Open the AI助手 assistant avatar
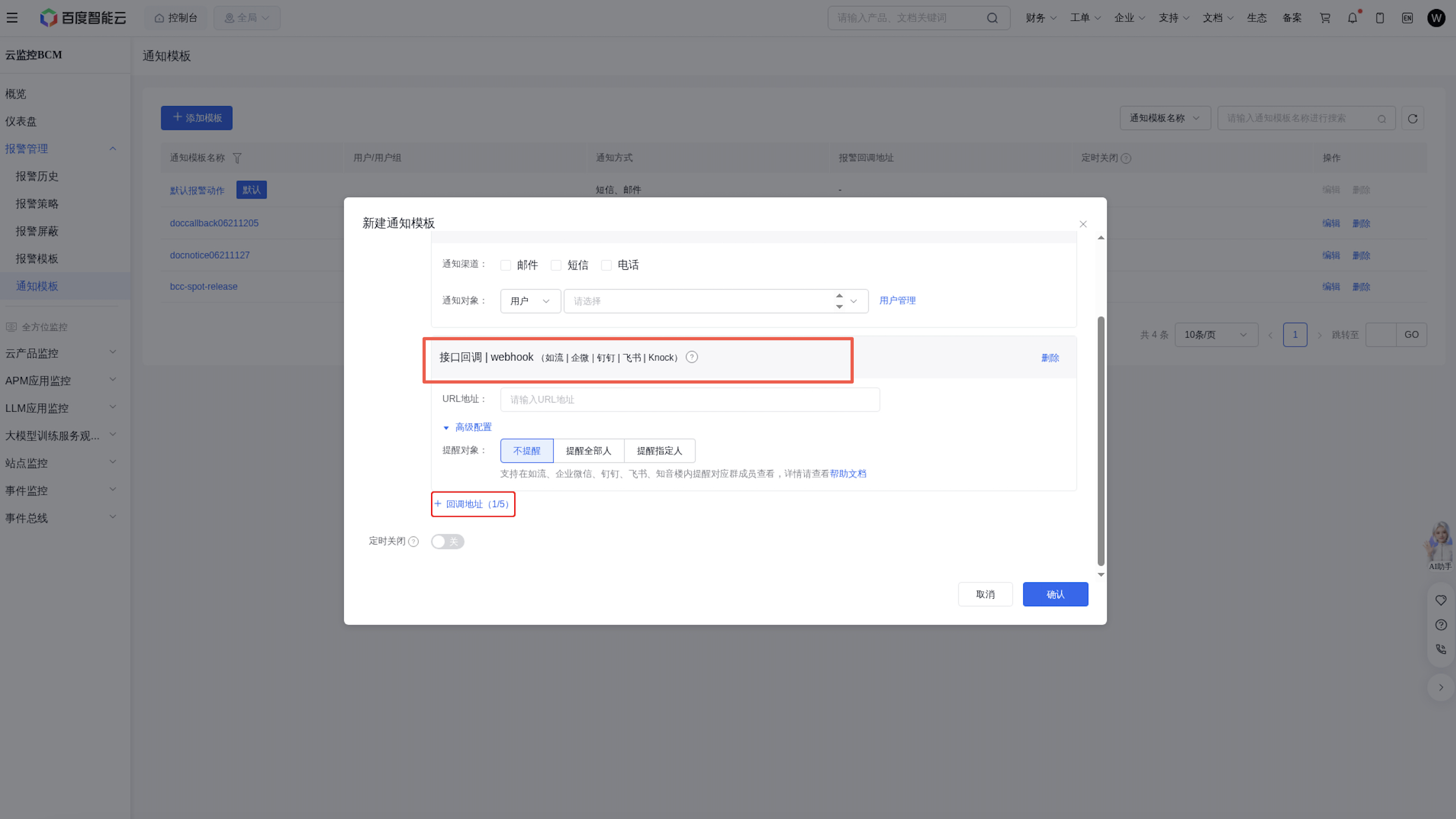This screenshot has height=819, width=1456. click(x=1439, y=545)
